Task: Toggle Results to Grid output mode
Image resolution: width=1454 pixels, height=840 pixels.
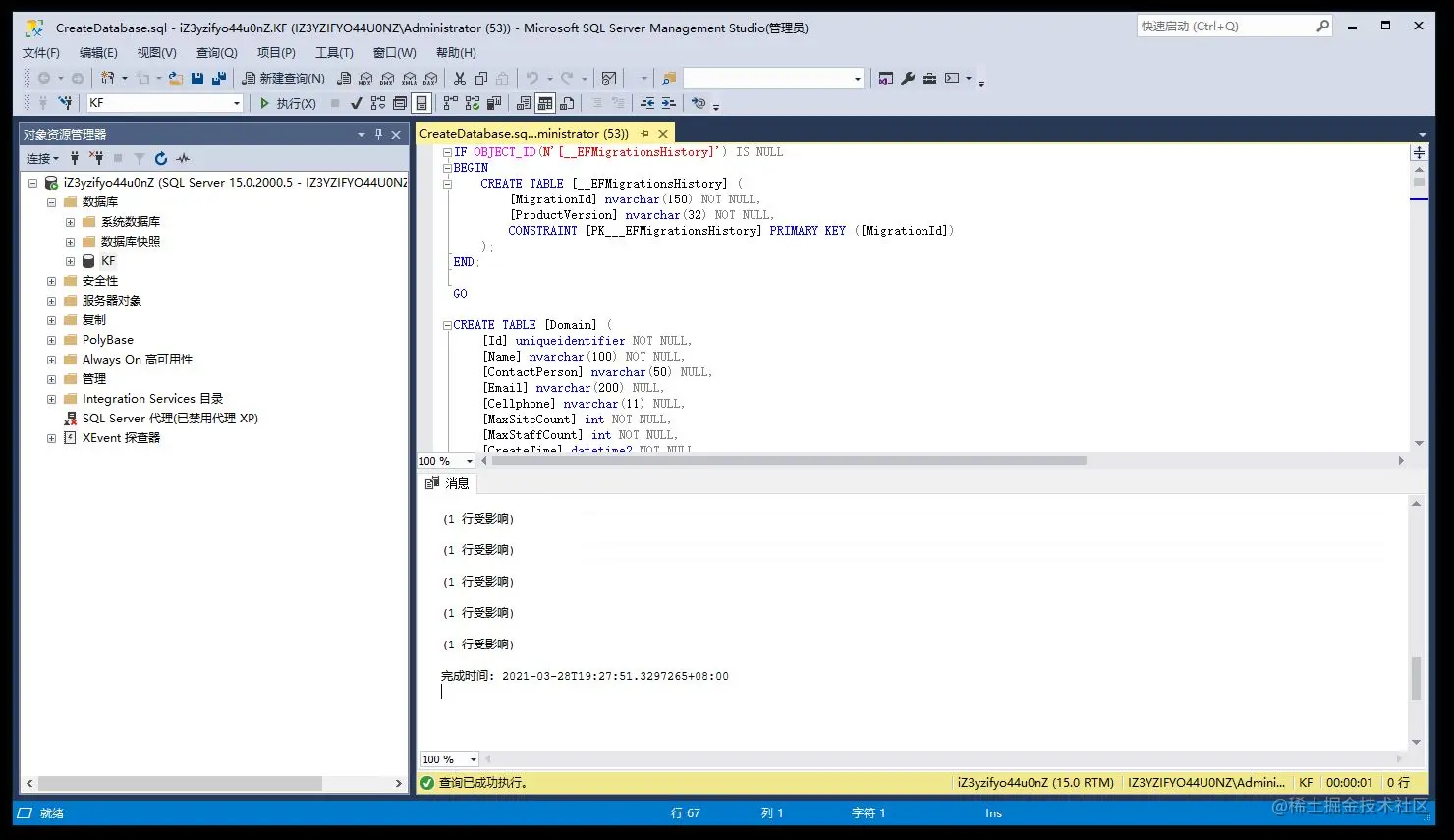Action: click(545, 103)
